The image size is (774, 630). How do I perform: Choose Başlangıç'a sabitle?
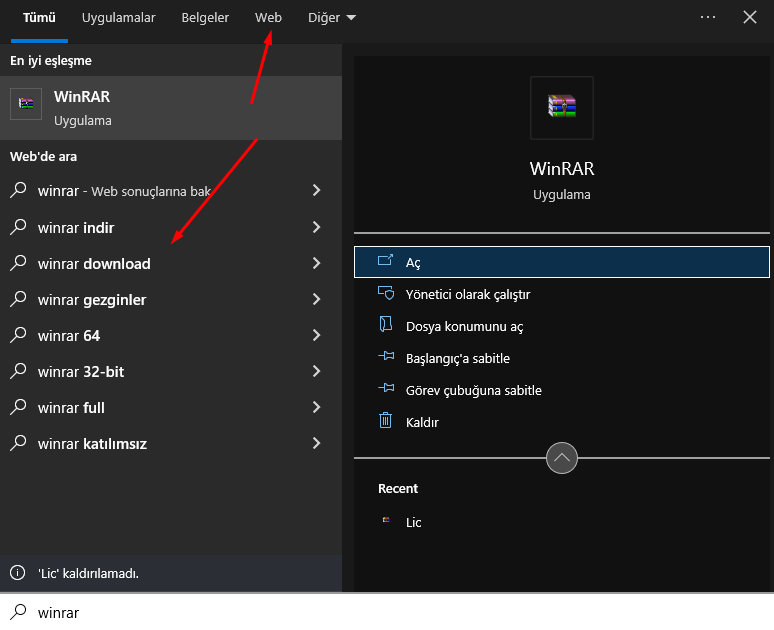tap(562, 358)
